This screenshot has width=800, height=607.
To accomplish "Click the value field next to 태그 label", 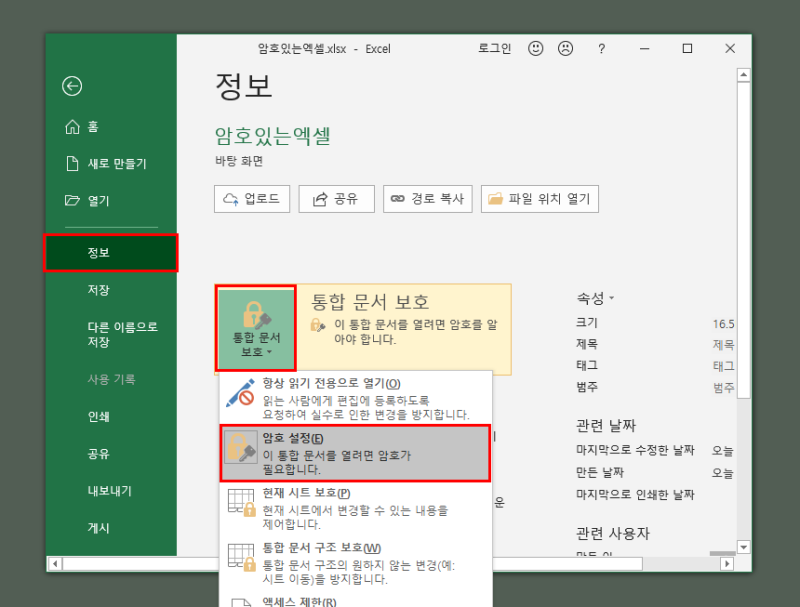I will (723, 366).
